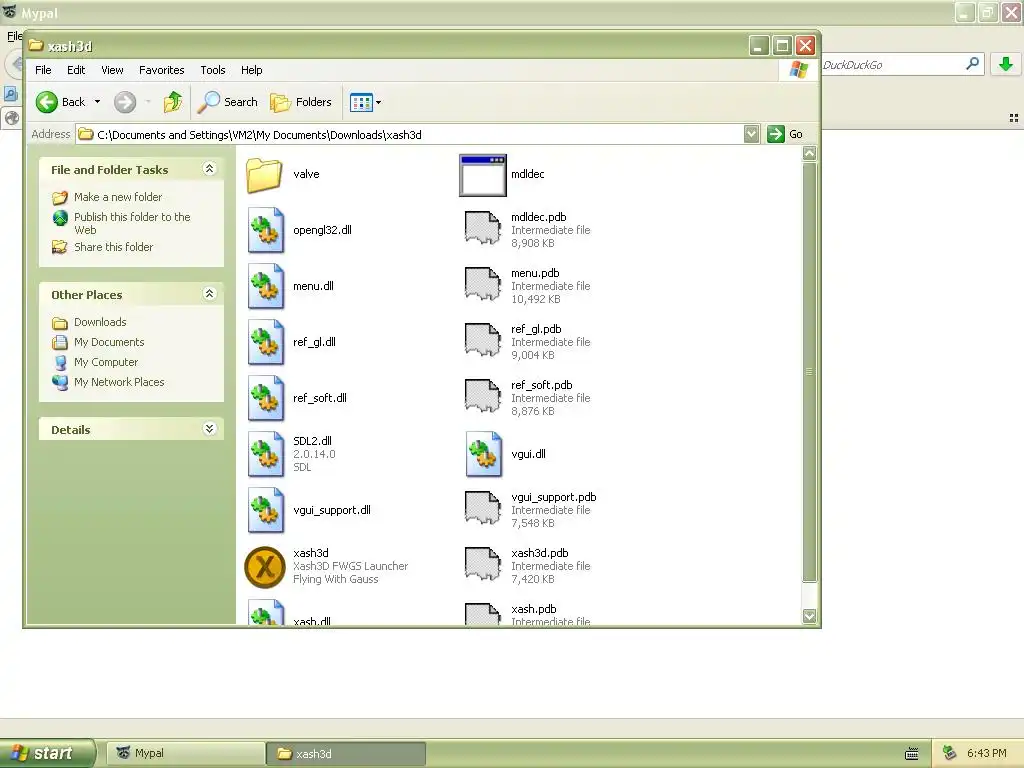The width and height of the screenshot is (1024, 768).
Task: Select the mdldec application icon
Action: click(x=483, y=175)
